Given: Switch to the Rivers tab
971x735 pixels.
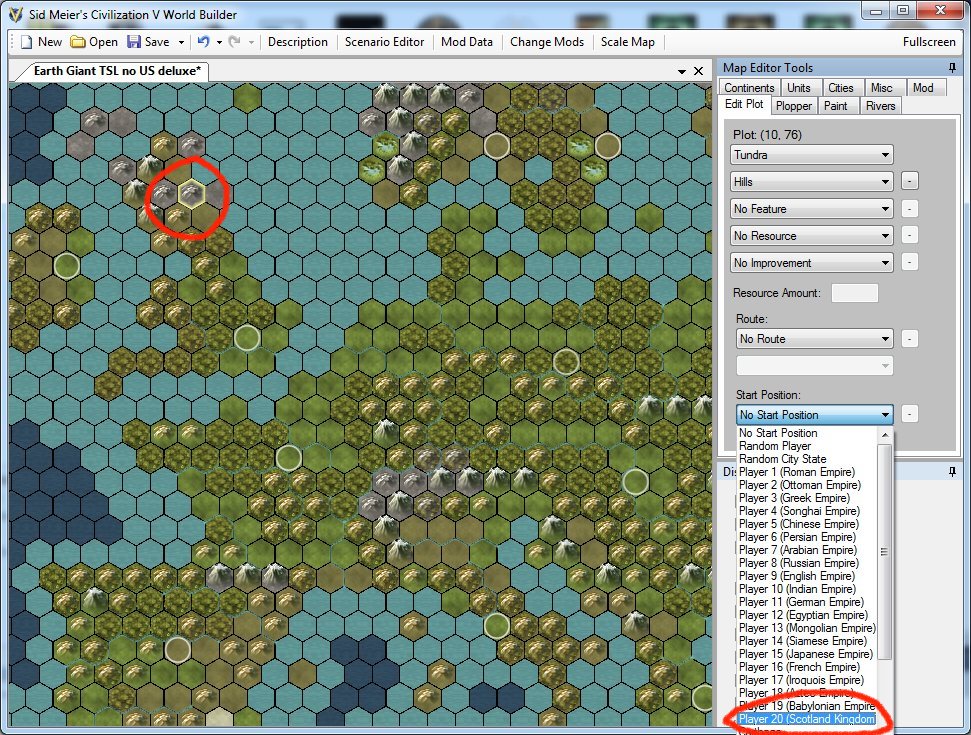Looking at the screenshot, I should 881,106.
